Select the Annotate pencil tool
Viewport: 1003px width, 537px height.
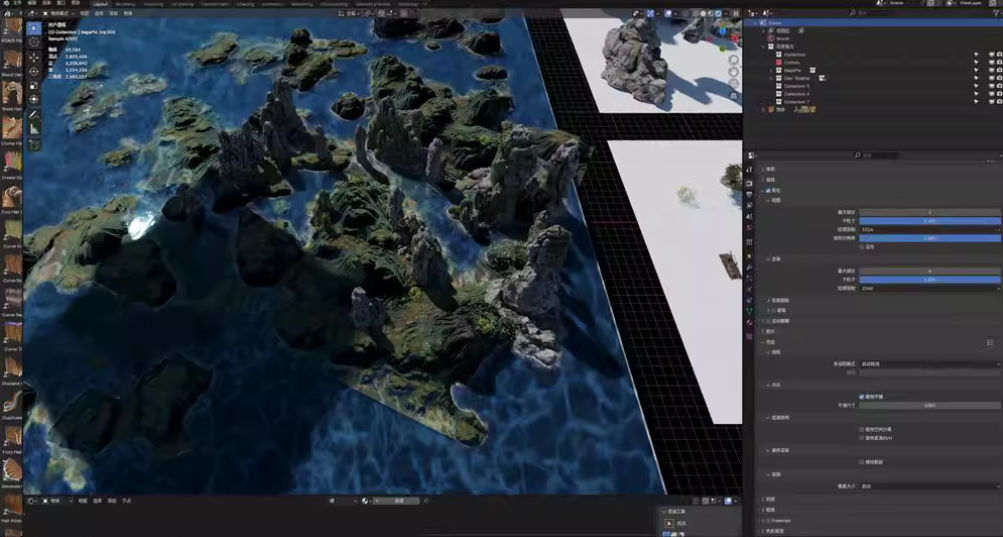(x=34, y=115)
